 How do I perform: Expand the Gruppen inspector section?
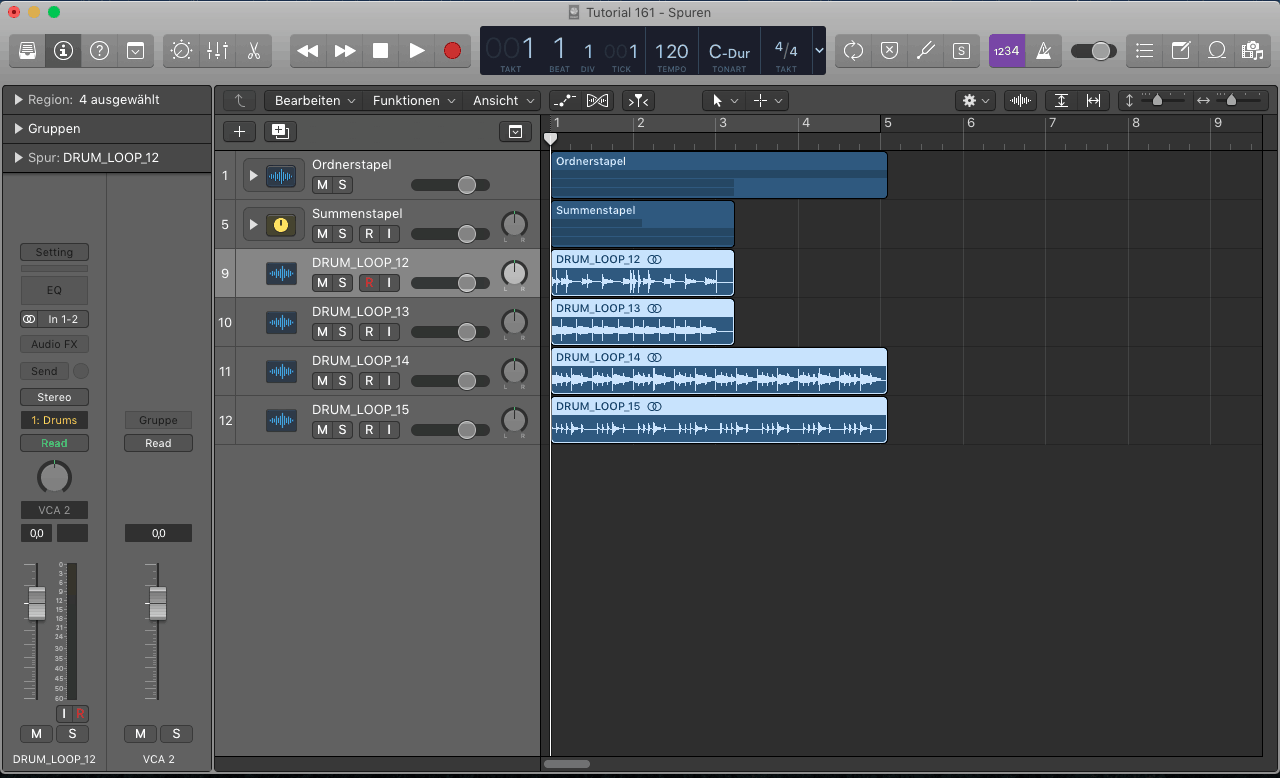19,129
